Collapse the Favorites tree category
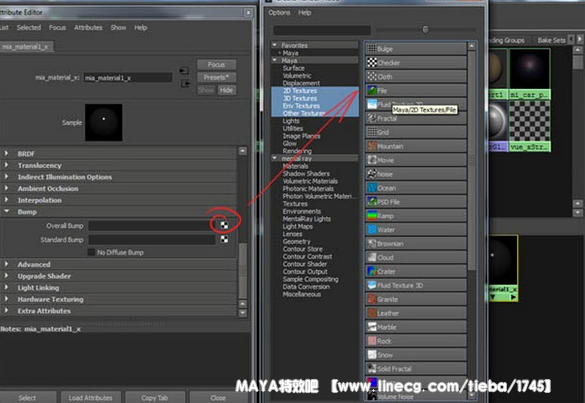Image resolution: width=585 pixels, height=403 pixels. click(275, 45)
